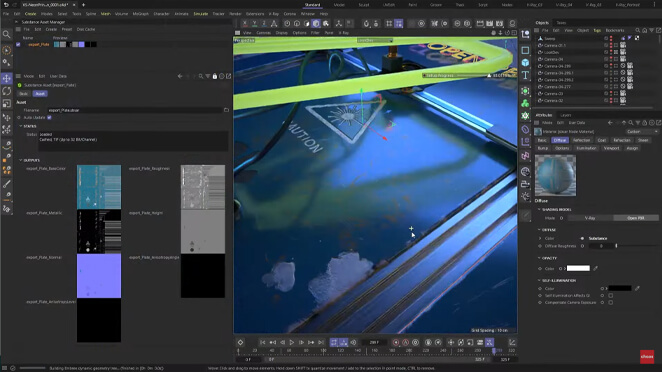662x372 pixels.
Task: Click the Assign tab in material attributes
Action: click(632, 148)
